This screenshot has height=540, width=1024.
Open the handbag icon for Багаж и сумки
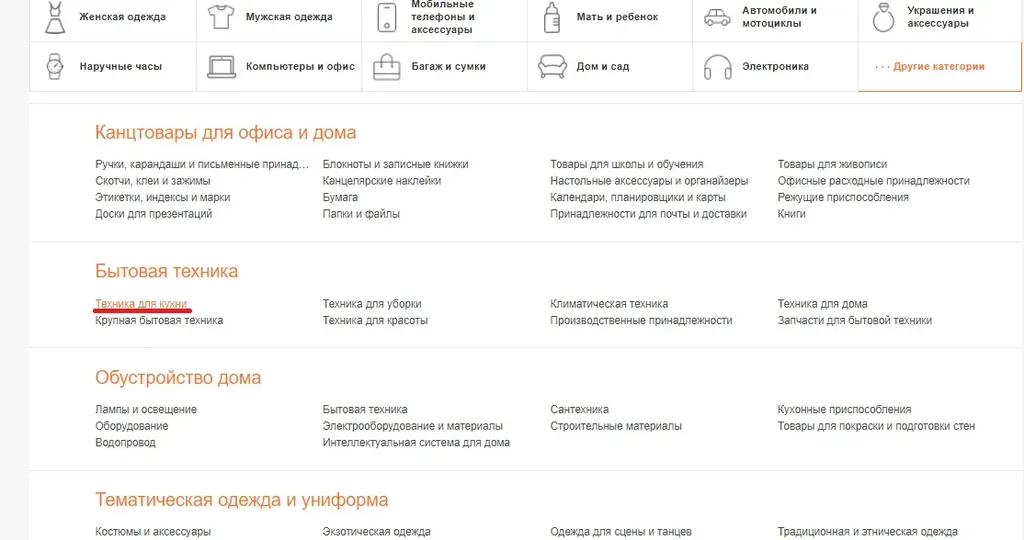[387, 67]
